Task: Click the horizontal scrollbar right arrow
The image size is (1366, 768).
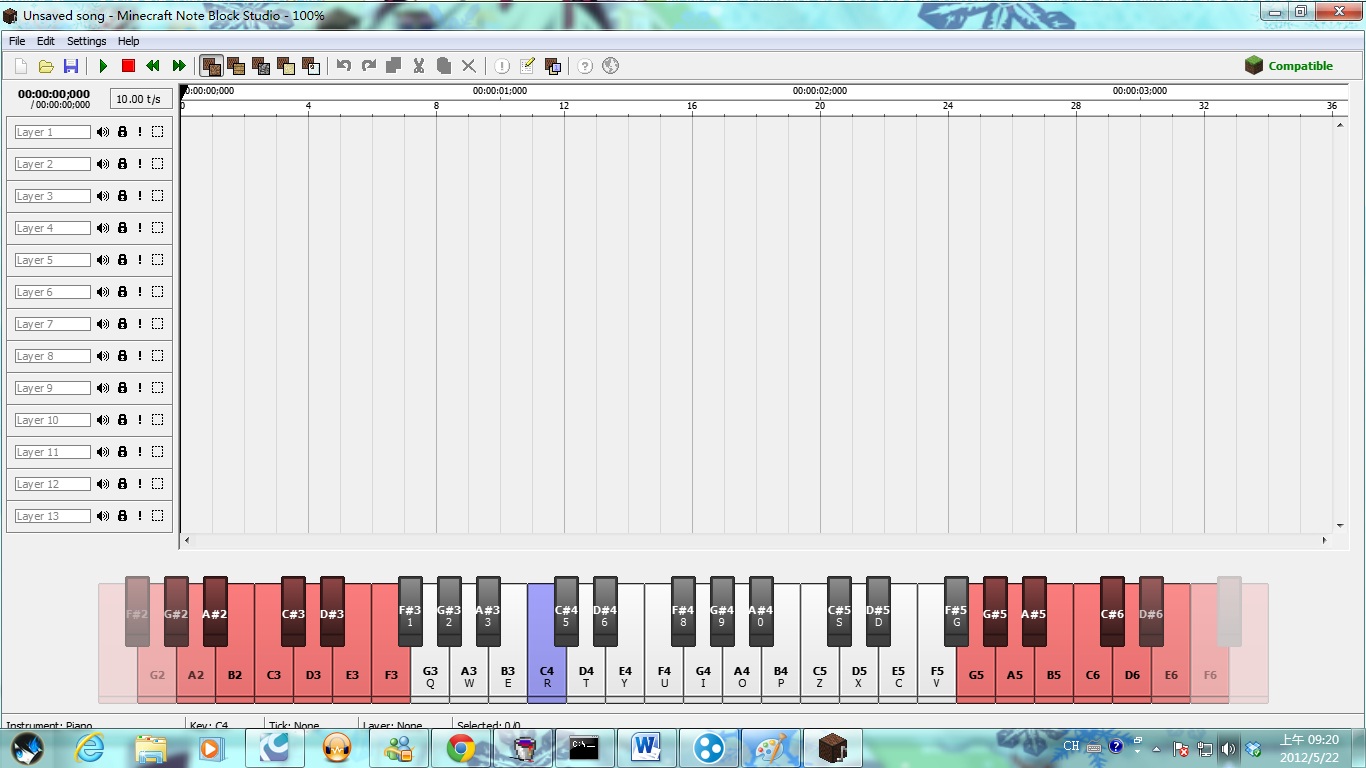Action: tap(1325, 540)
